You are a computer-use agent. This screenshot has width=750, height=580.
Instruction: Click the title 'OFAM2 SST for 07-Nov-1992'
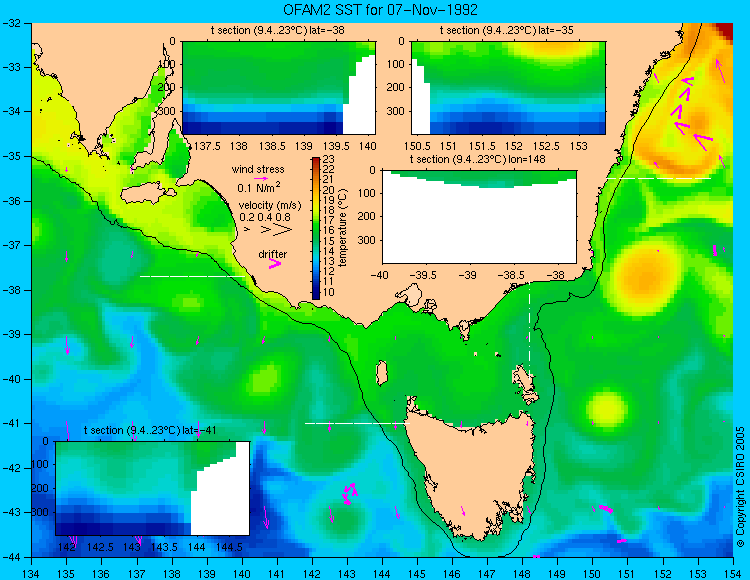pos(380,10)
